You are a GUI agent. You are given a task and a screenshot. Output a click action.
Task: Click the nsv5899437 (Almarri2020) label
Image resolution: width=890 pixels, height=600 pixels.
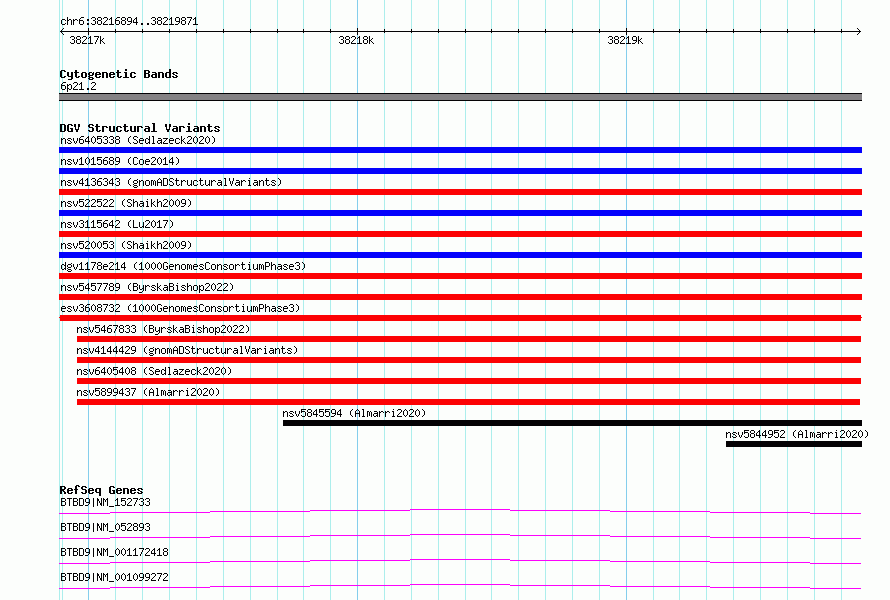click(x=148, y=392)
